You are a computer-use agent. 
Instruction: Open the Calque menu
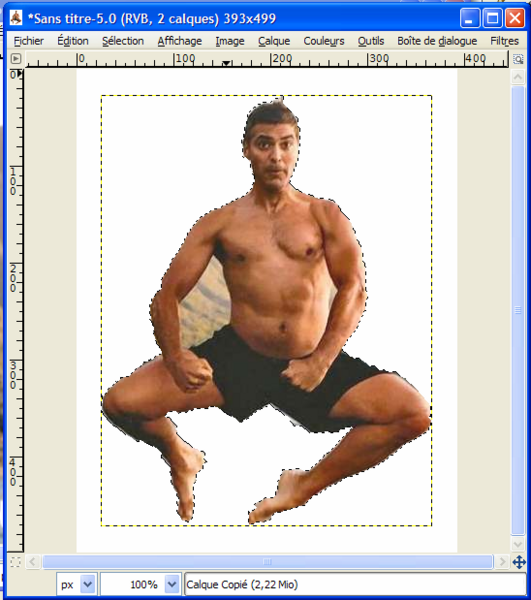pos(274,41)
